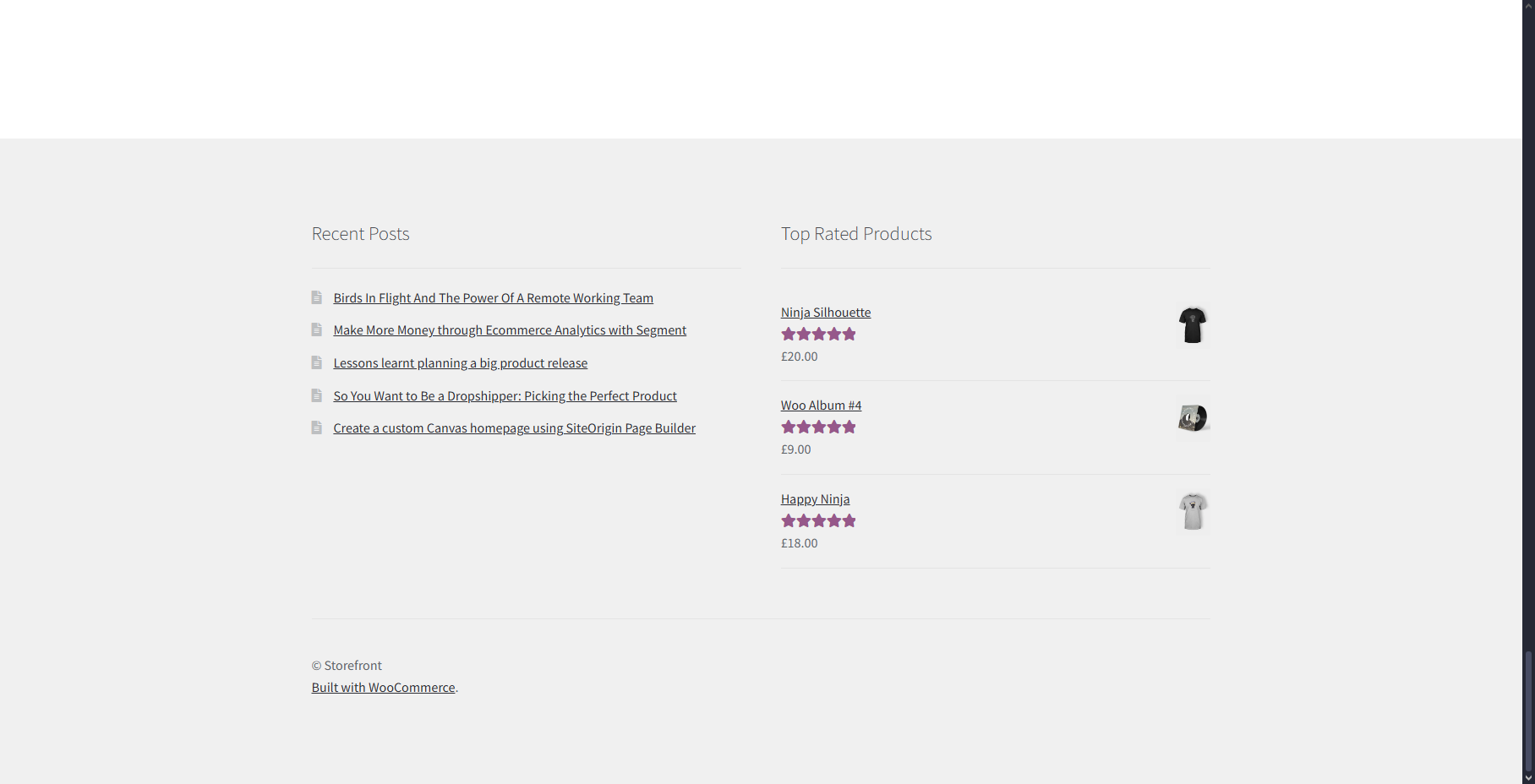
Task: Click the star rating under Ninja Silhouette
Action: pyautogui.click(x=817, y=334)
